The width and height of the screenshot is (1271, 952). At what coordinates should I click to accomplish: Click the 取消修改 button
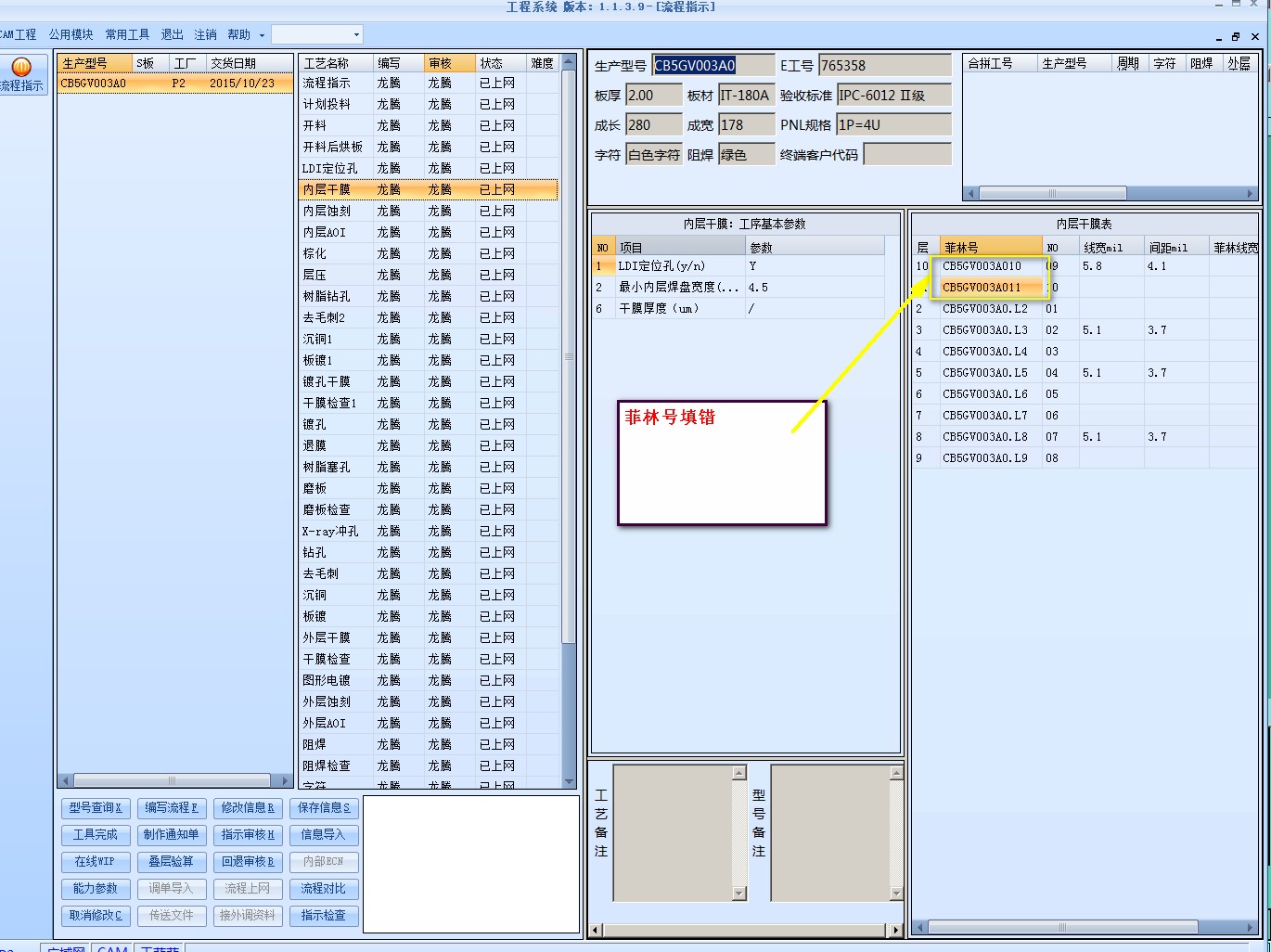pos(96,916)
